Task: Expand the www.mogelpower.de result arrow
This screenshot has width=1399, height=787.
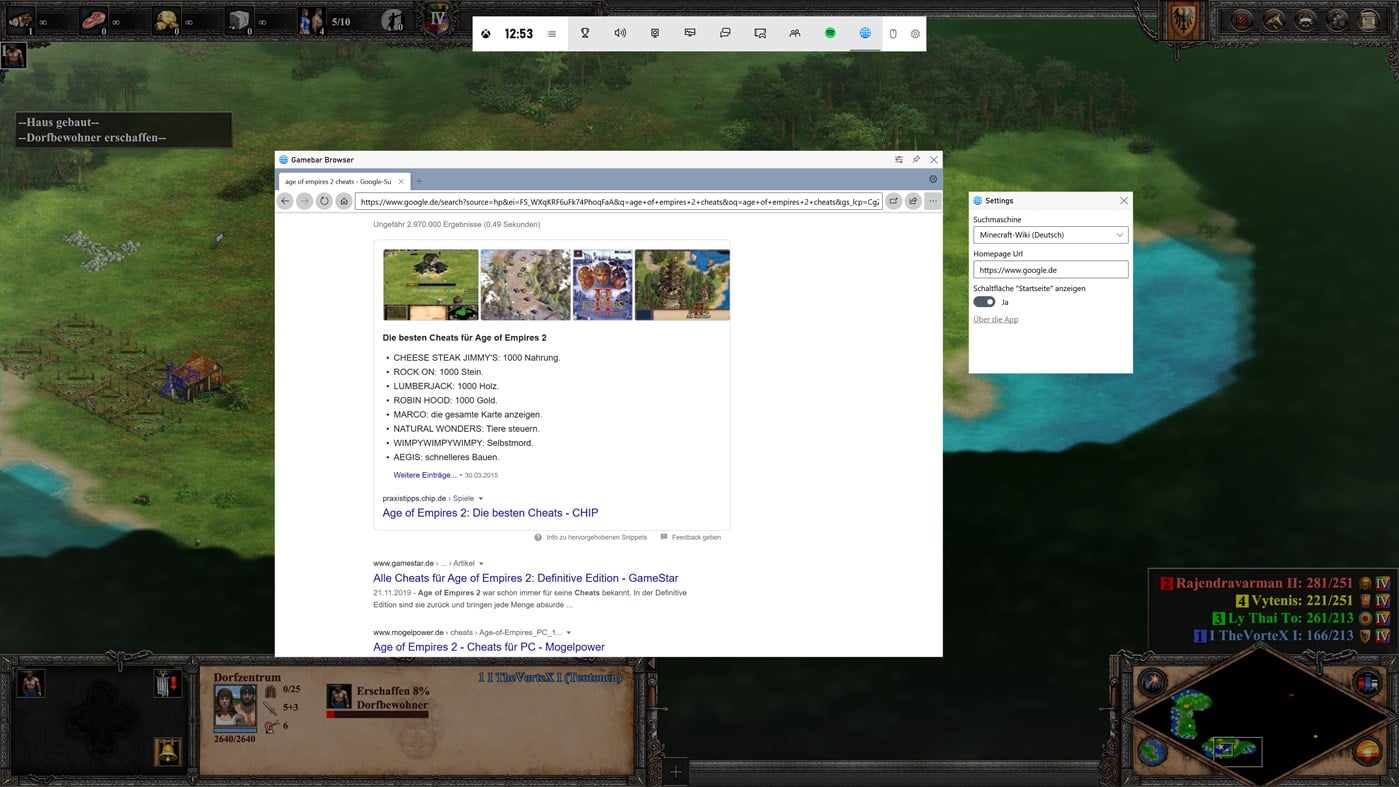Action: coord(569,632)
